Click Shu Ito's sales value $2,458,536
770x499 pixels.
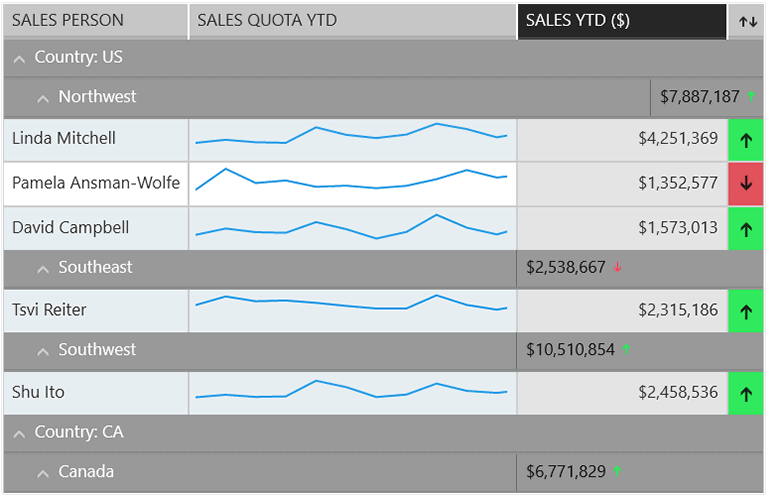[x=678, y=392]
